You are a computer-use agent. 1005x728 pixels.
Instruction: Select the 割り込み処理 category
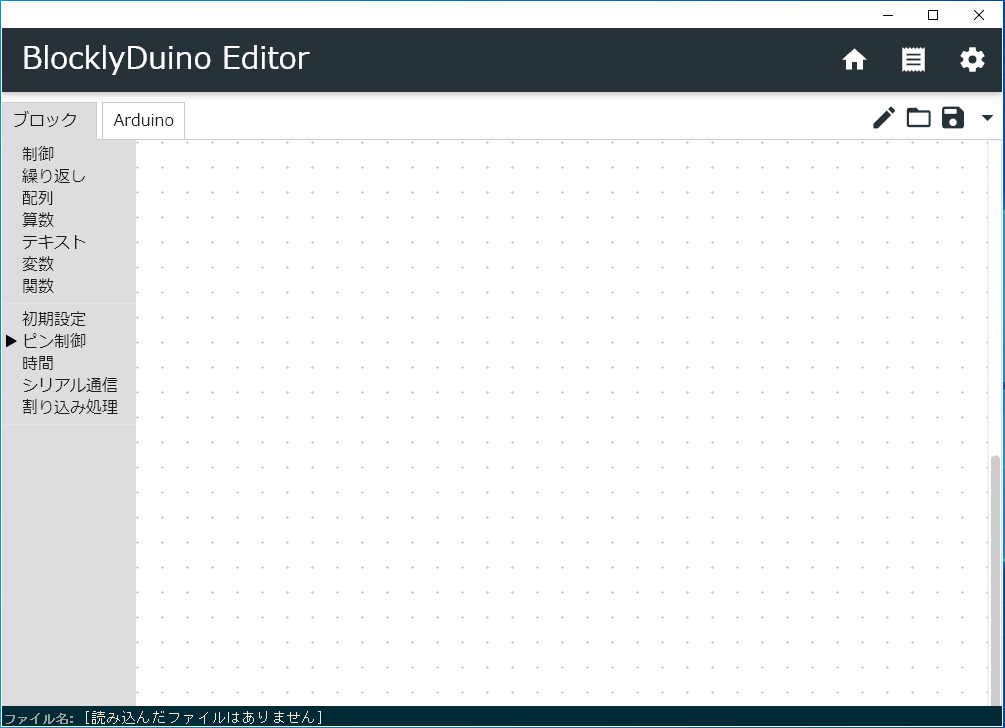[70, 407]
